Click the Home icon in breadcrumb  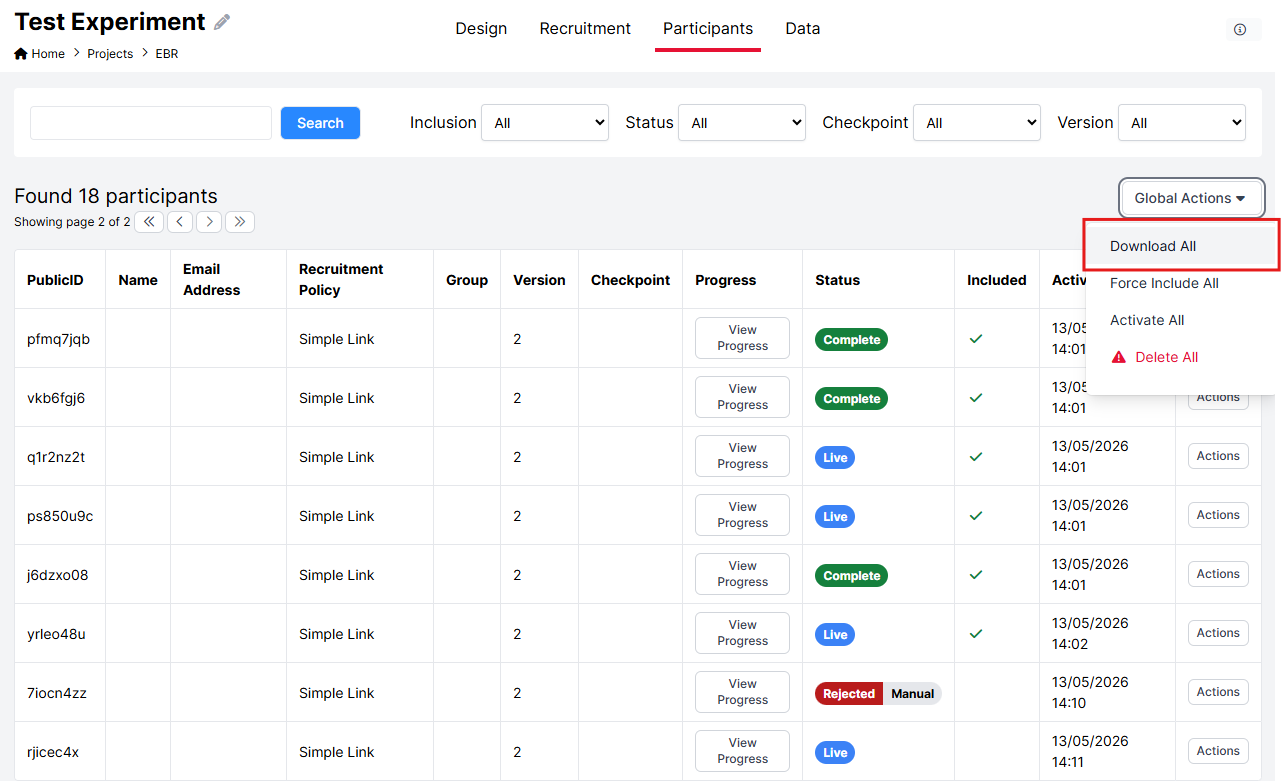(21, 54)
